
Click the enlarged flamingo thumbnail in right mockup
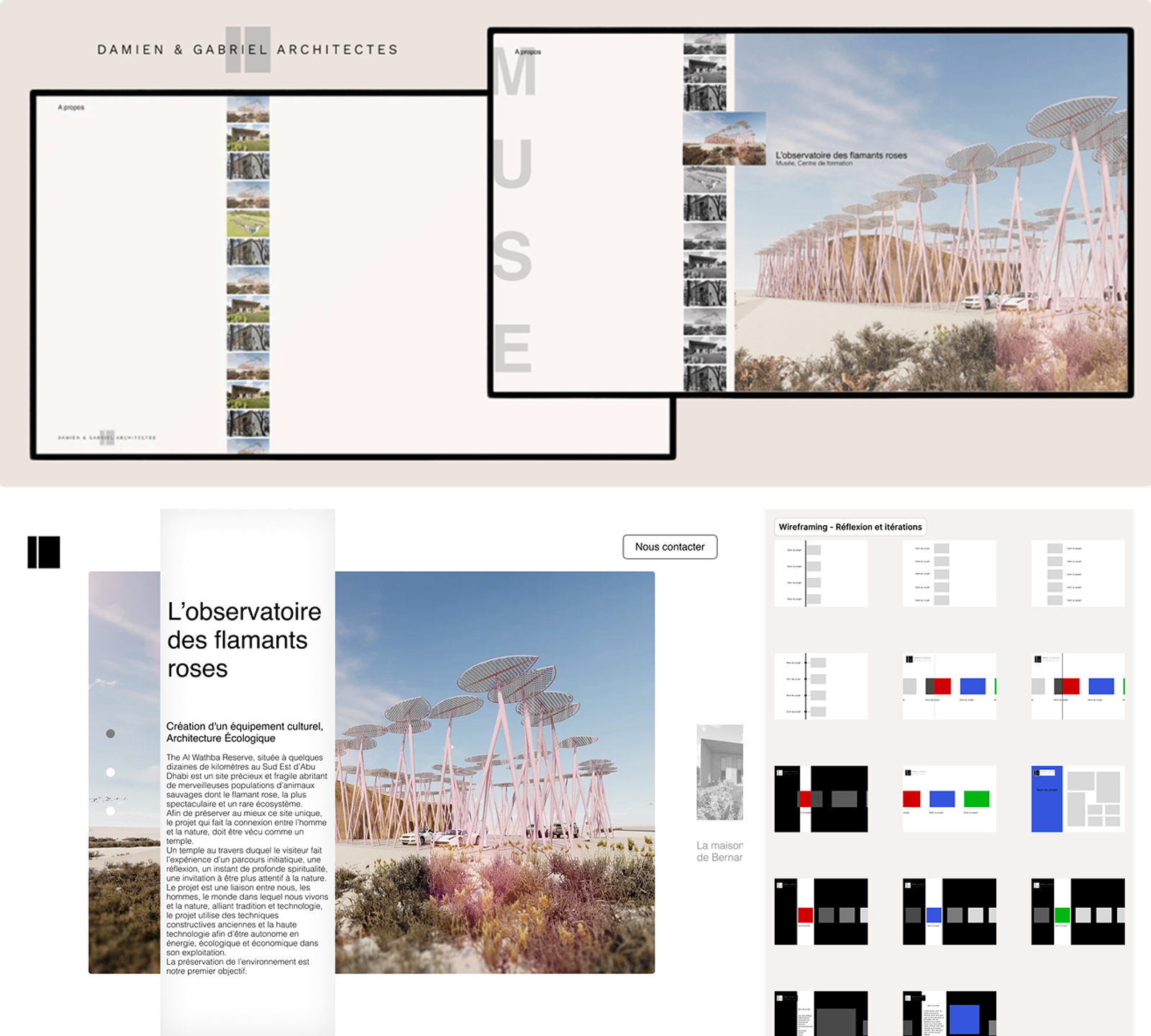click(724, 138)
